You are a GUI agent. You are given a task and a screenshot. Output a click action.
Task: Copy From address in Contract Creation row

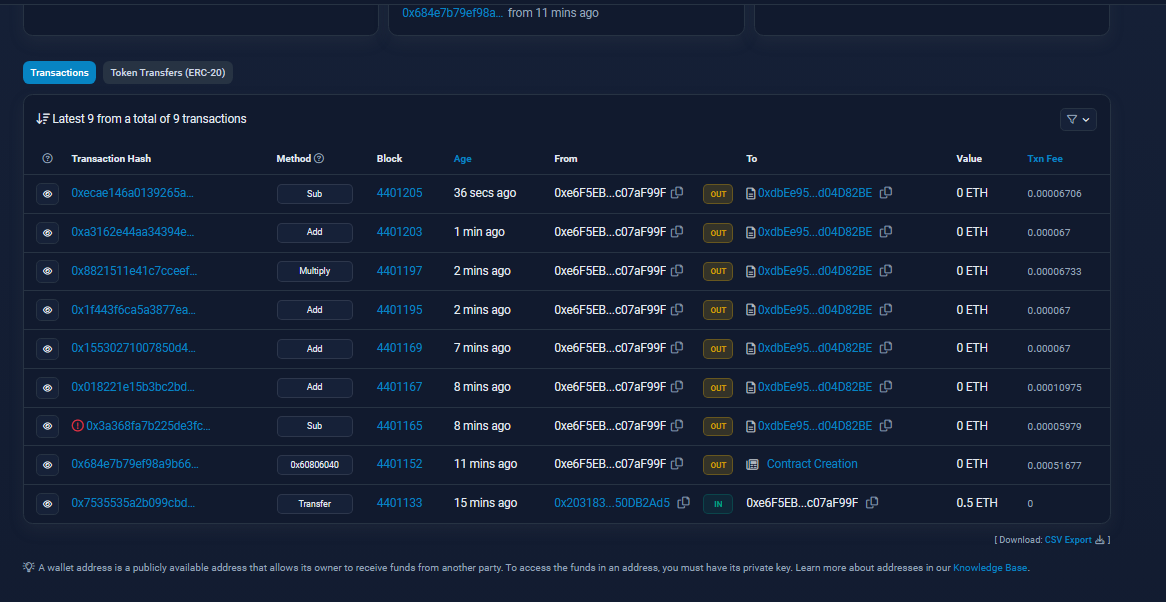677,464
